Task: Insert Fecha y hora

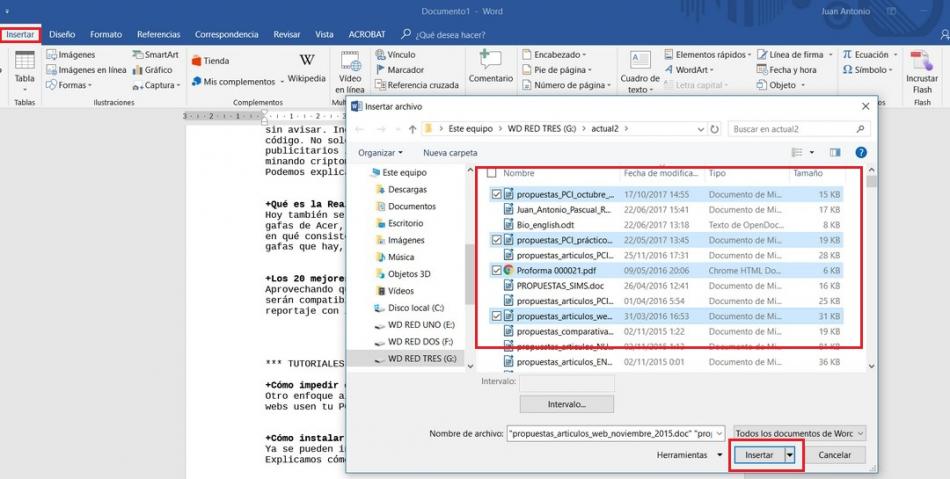Action: [x=786, y=70]
